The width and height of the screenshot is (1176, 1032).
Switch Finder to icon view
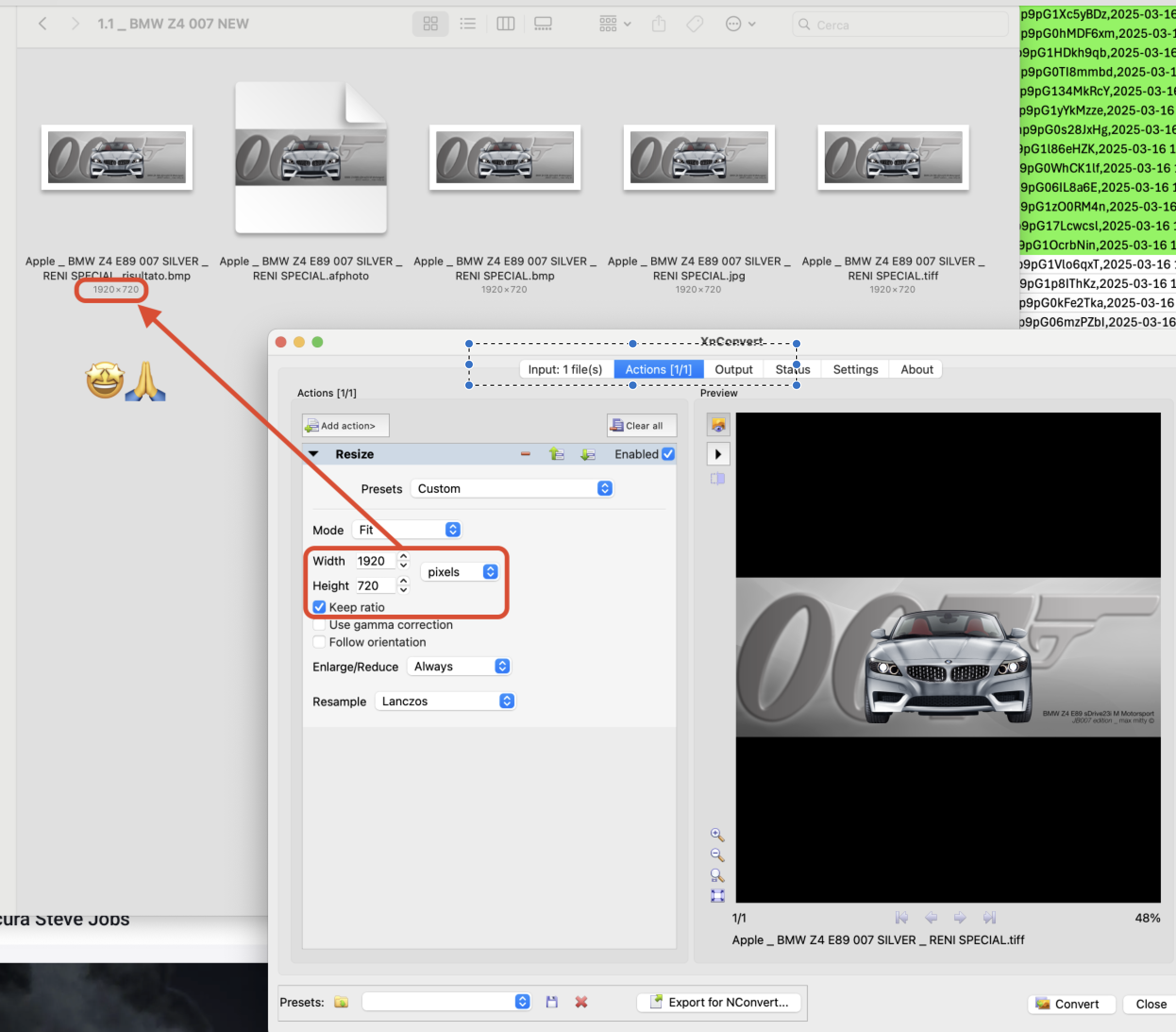coord(430,24)
